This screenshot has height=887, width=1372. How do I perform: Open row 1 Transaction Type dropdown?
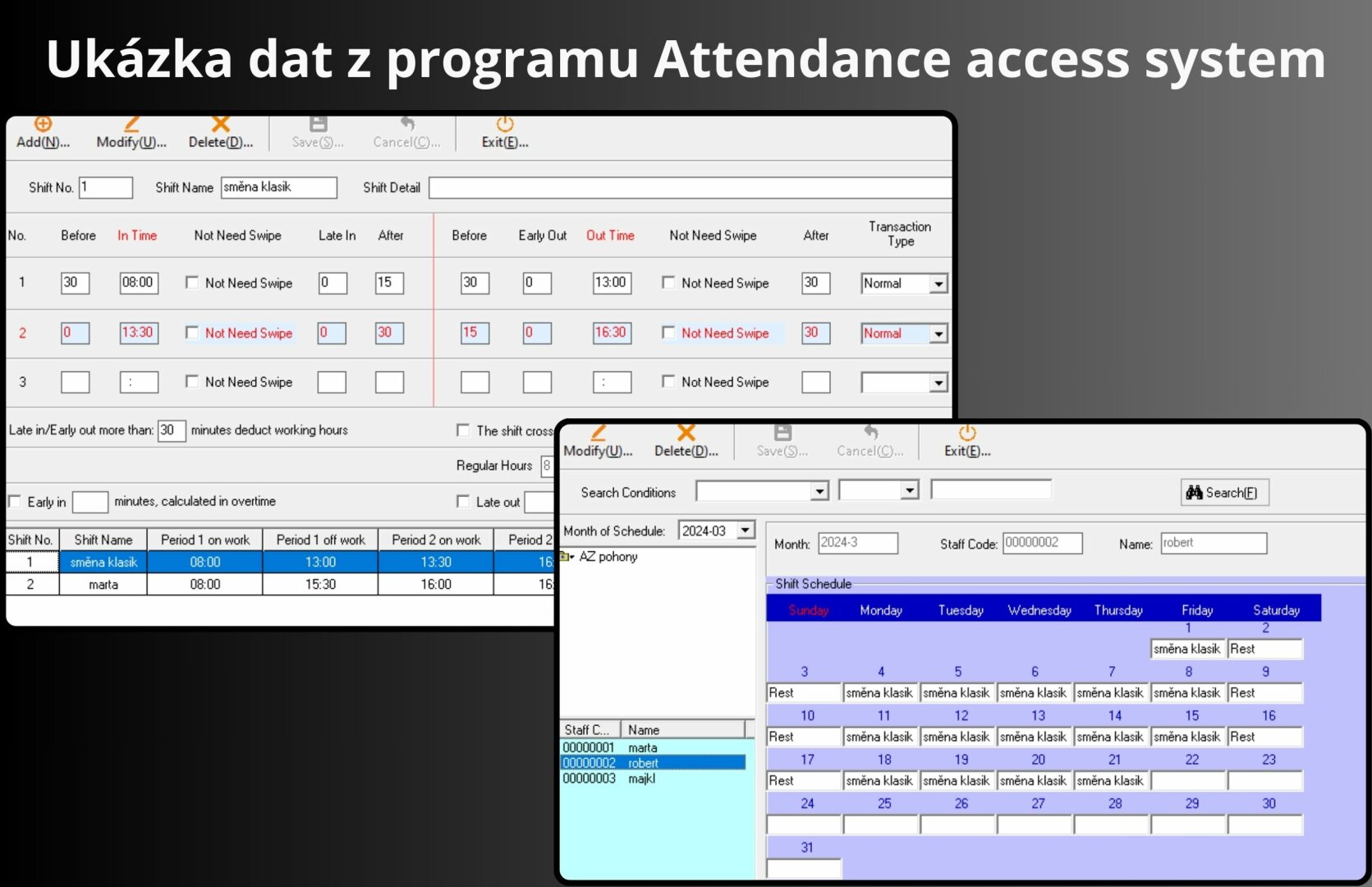(938, 284)
